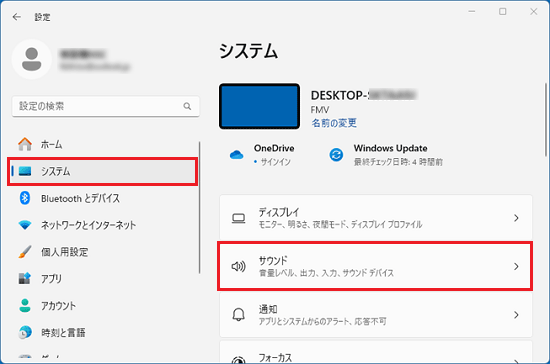Click the Bluetooth icon in sidebar
This screenshot has width=550, height=364.
pyautogui.click(x=25, y=198)
